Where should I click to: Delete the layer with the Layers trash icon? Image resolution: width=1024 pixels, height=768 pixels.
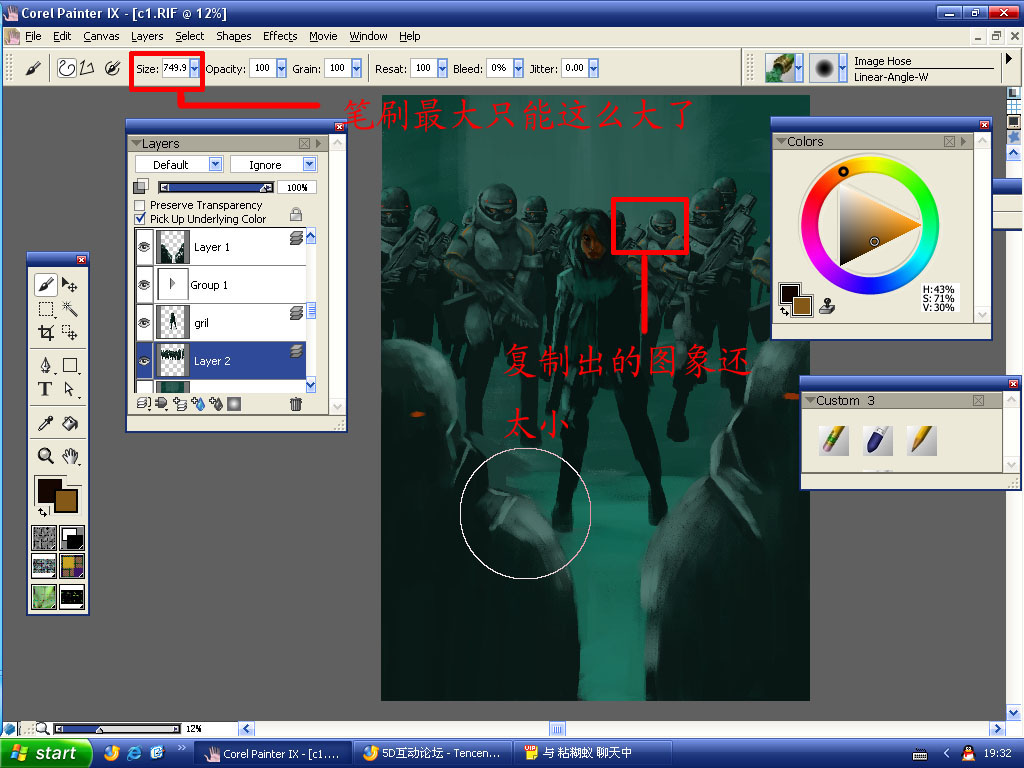tap(296, 404)
